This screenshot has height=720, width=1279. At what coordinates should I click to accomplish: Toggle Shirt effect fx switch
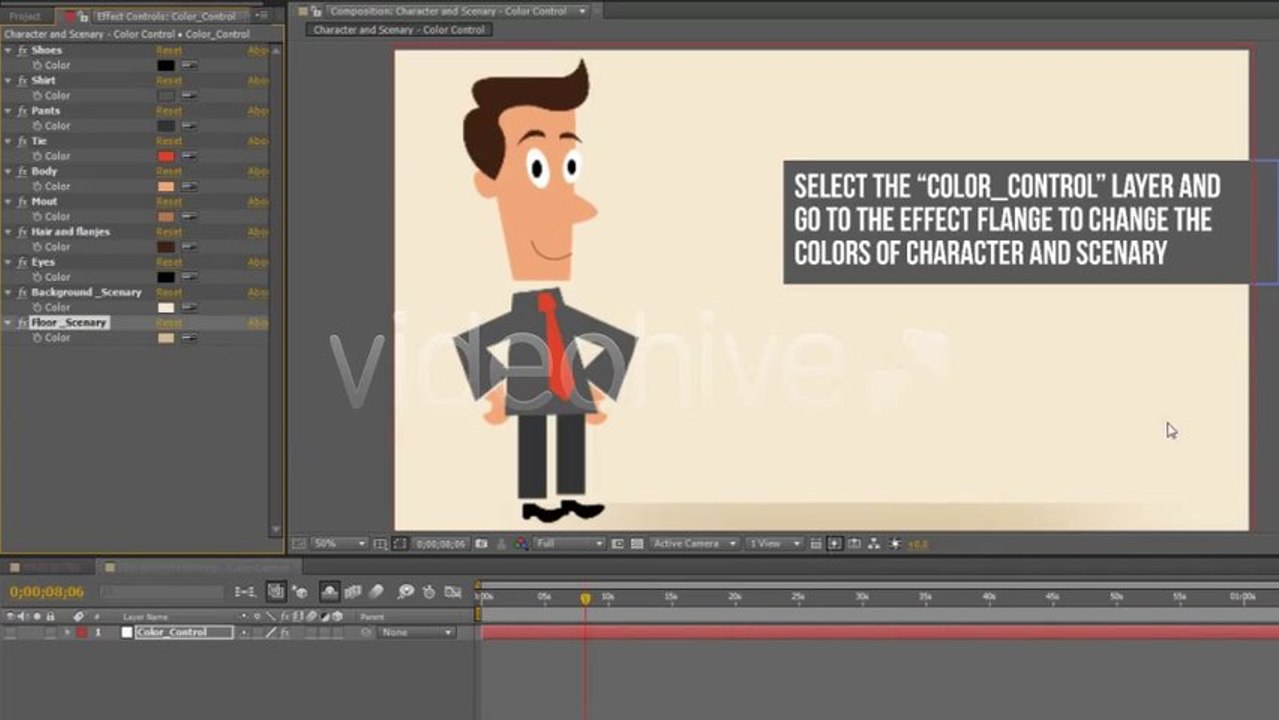tap(22, 80)
